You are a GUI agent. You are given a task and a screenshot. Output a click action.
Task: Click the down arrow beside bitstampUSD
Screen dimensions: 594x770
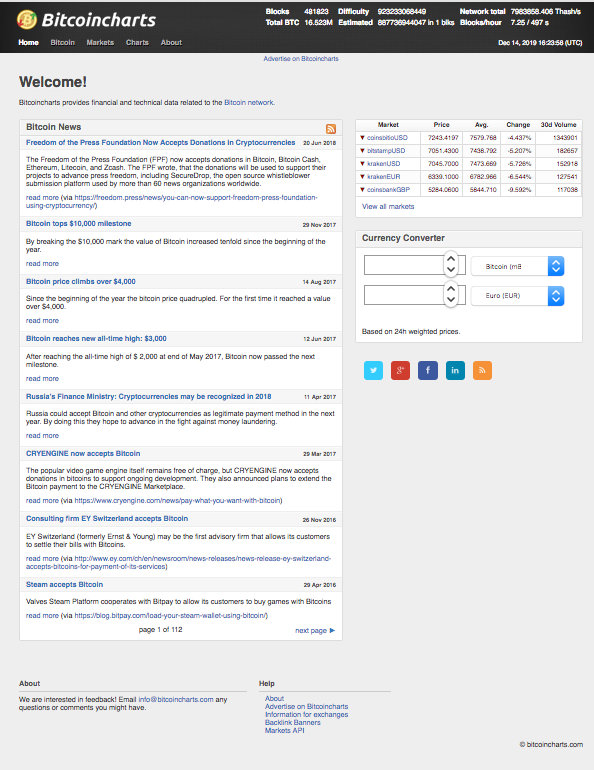(x=362, y=151)
